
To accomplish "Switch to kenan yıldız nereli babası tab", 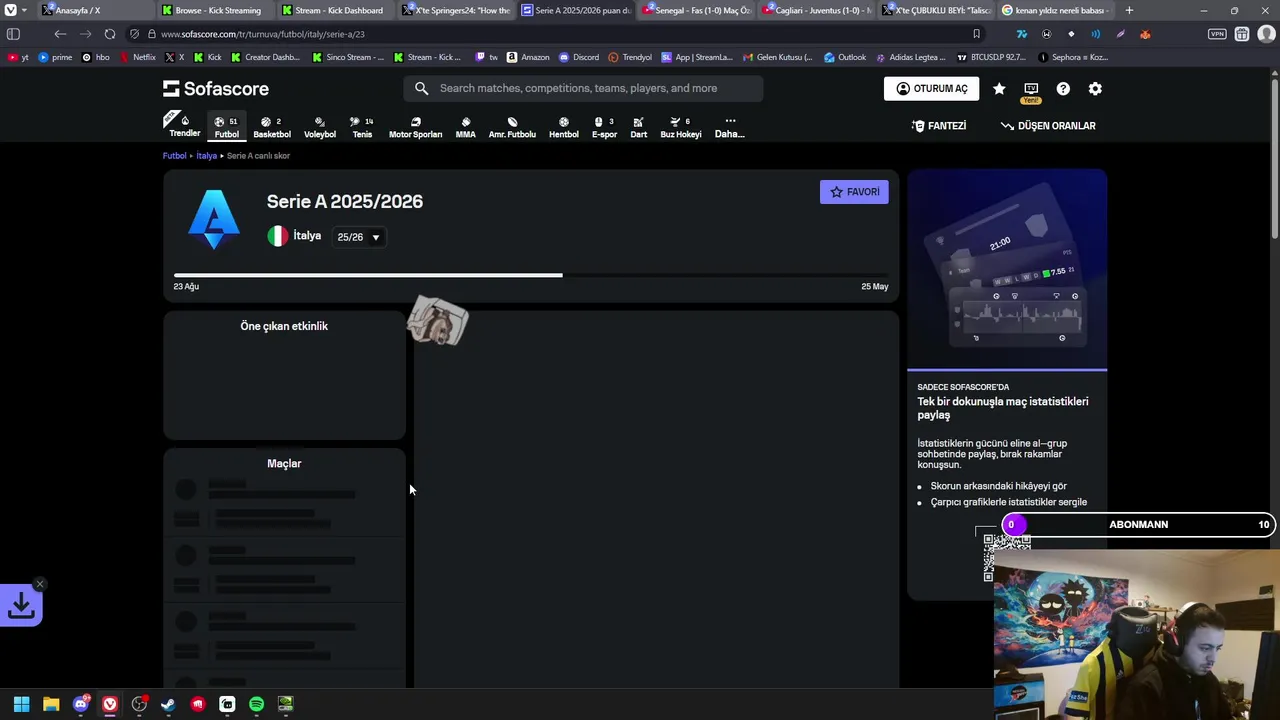I will tap(1057, 10).
